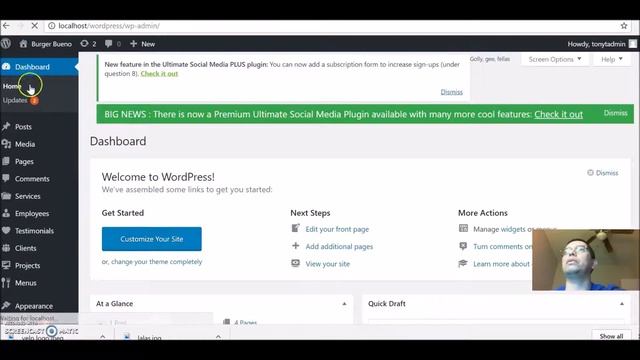The image size is (640, 360).
Task: Click Check it out in green banner
Action: coord(558,114)
